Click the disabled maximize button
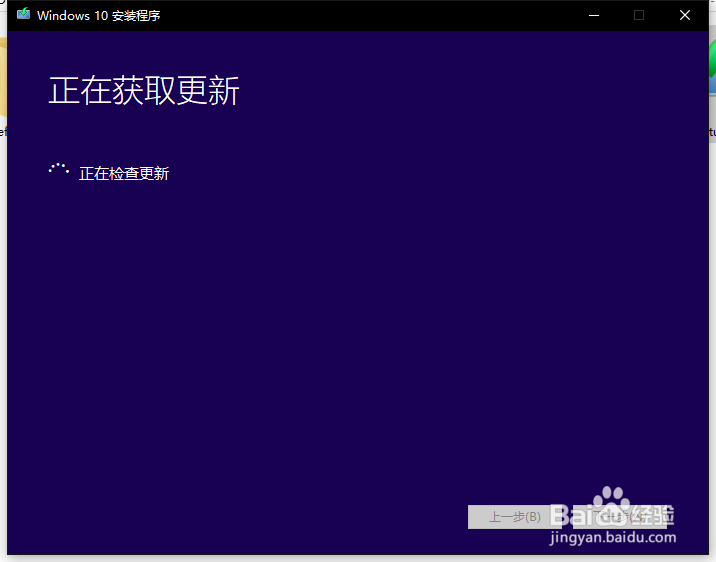716x562 pixels. pos(639,16)
